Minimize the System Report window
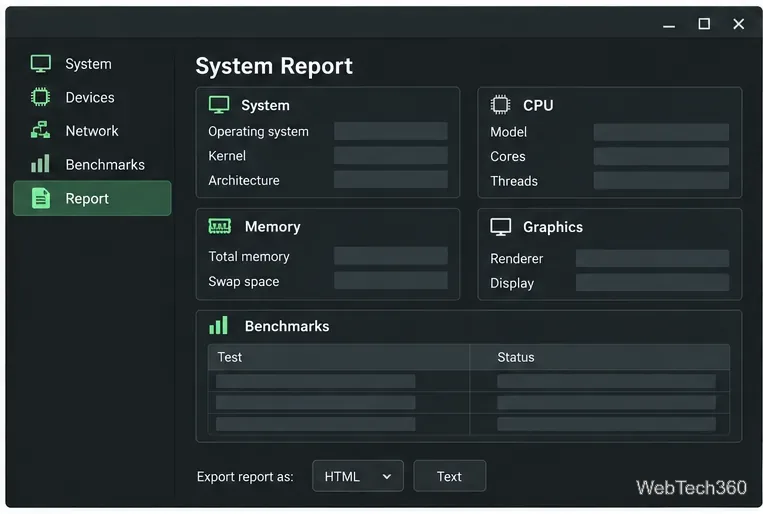 pyautogui.click(x=669, y=24)
